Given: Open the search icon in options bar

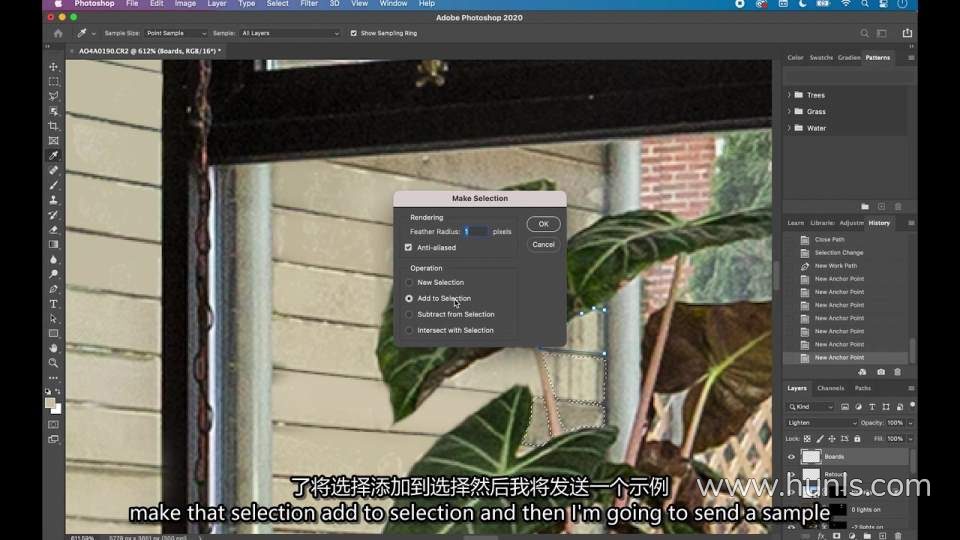Looking at the screenshot, I should [x=864, y=33].
